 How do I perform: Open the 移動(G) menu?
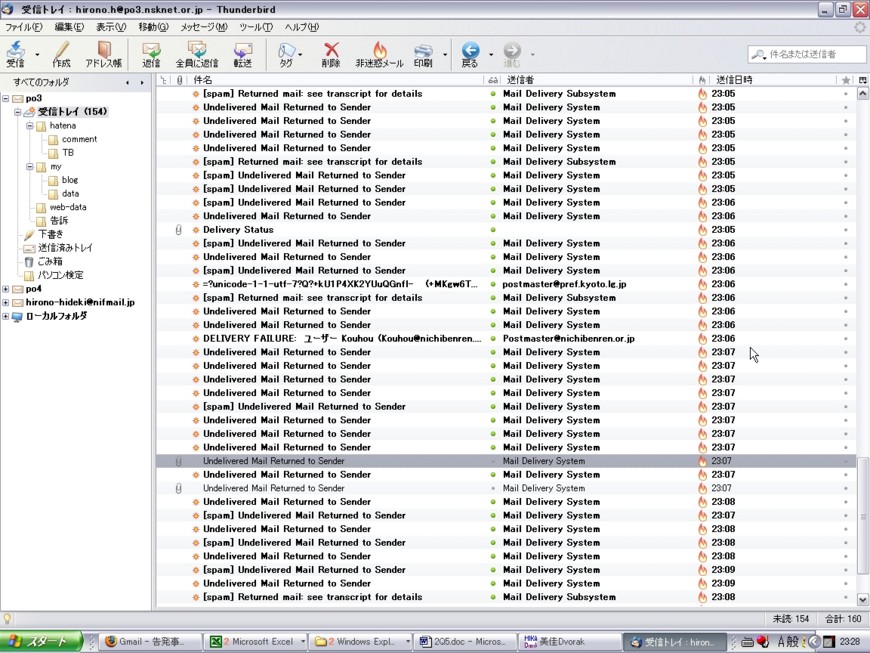point(153,27)
